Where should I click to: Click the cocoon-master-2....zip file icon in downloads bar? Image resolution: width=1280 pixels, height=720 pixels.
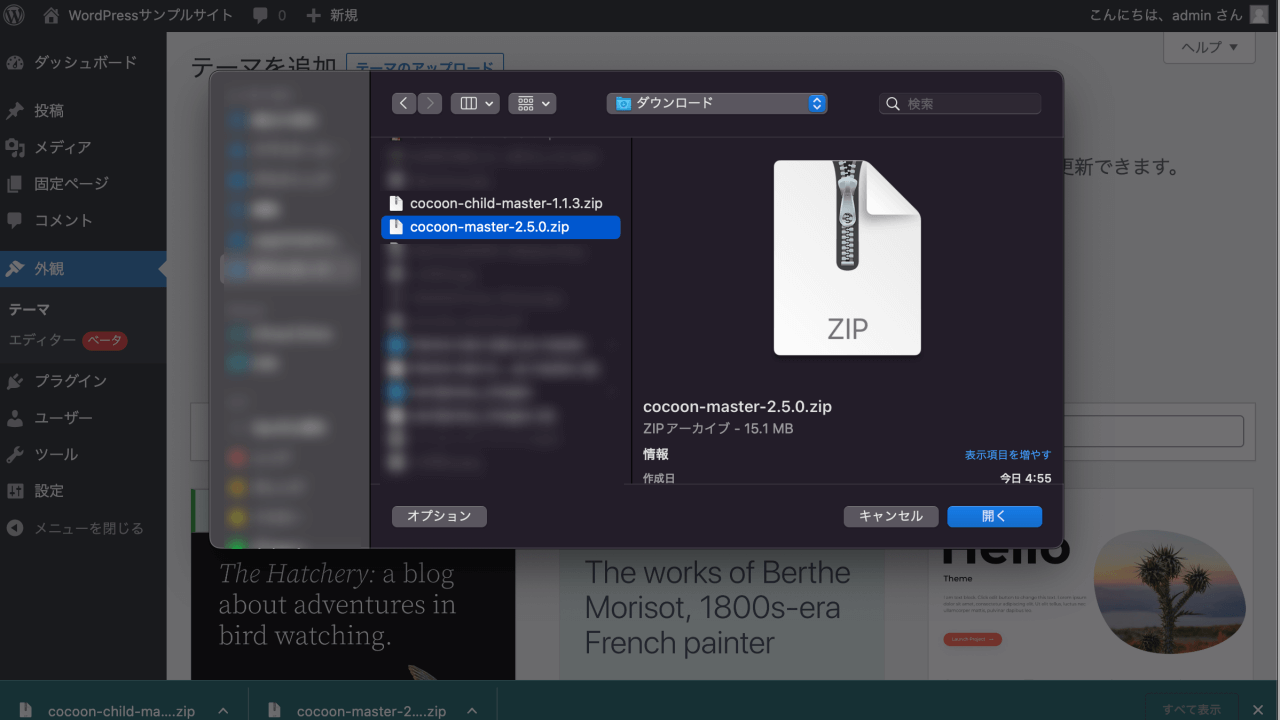pos(275,711)
